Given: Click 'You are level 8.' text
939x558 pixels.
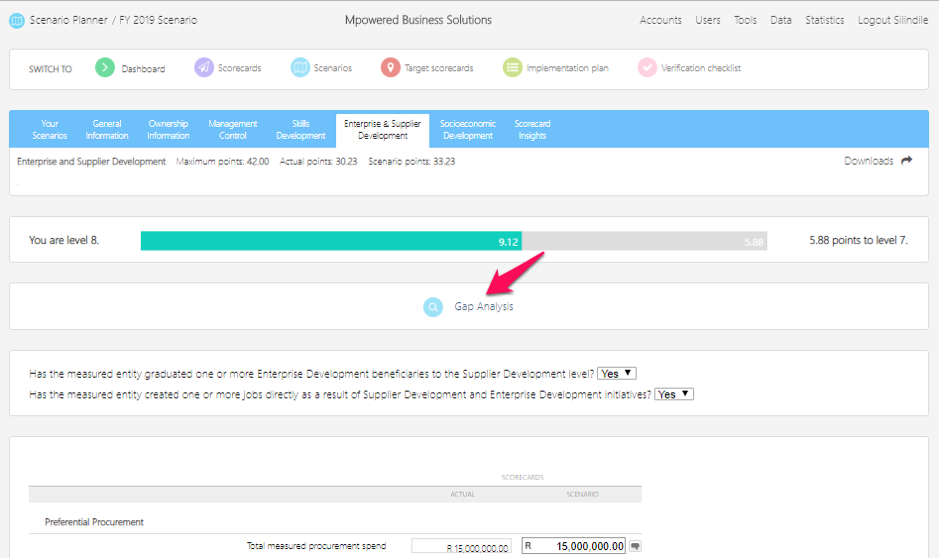Looking at the screenshot, I should (x=64, y=240).
